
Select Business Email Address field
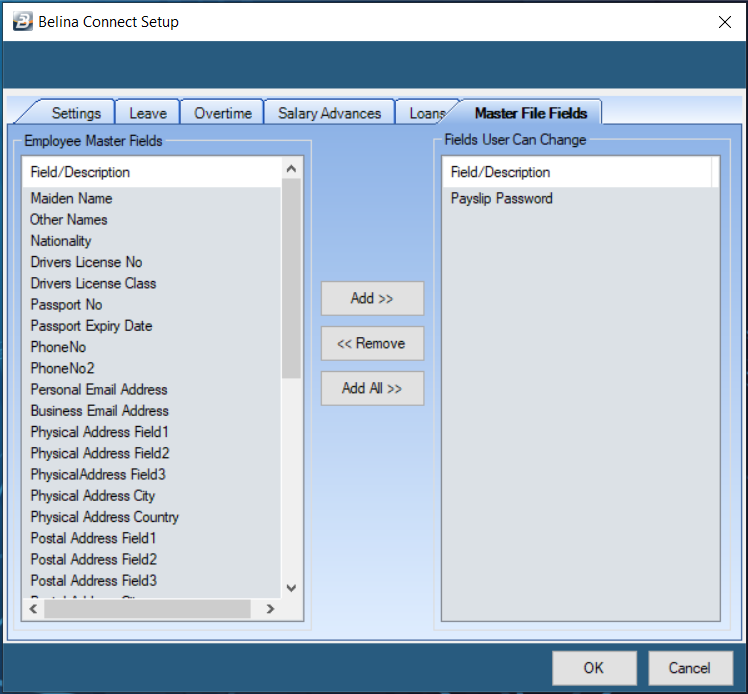click(x=100, y=411)
